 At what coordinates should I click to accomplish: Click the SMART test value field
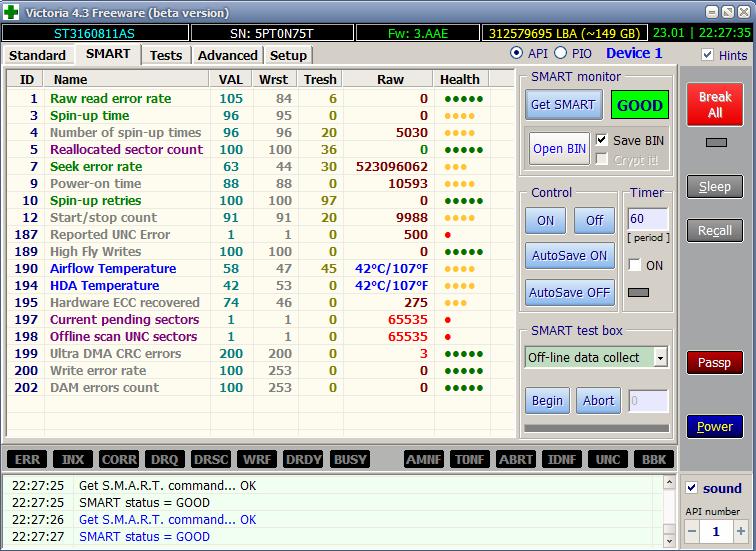point(648,401)
